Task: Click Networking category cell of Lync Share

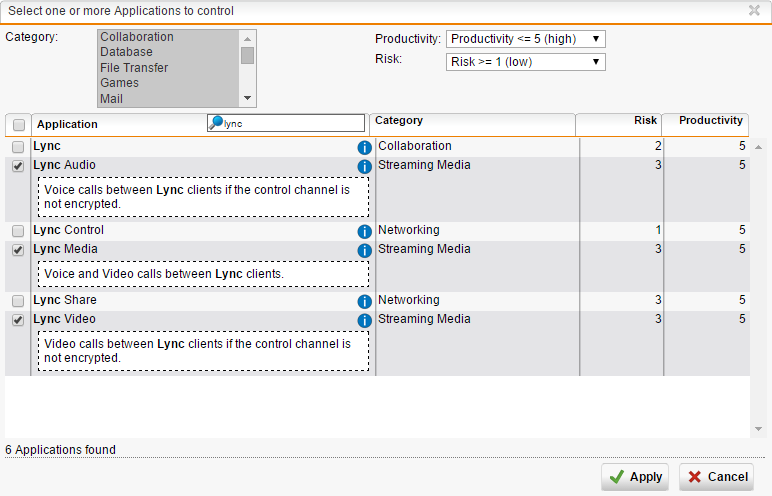Action: 409,300
